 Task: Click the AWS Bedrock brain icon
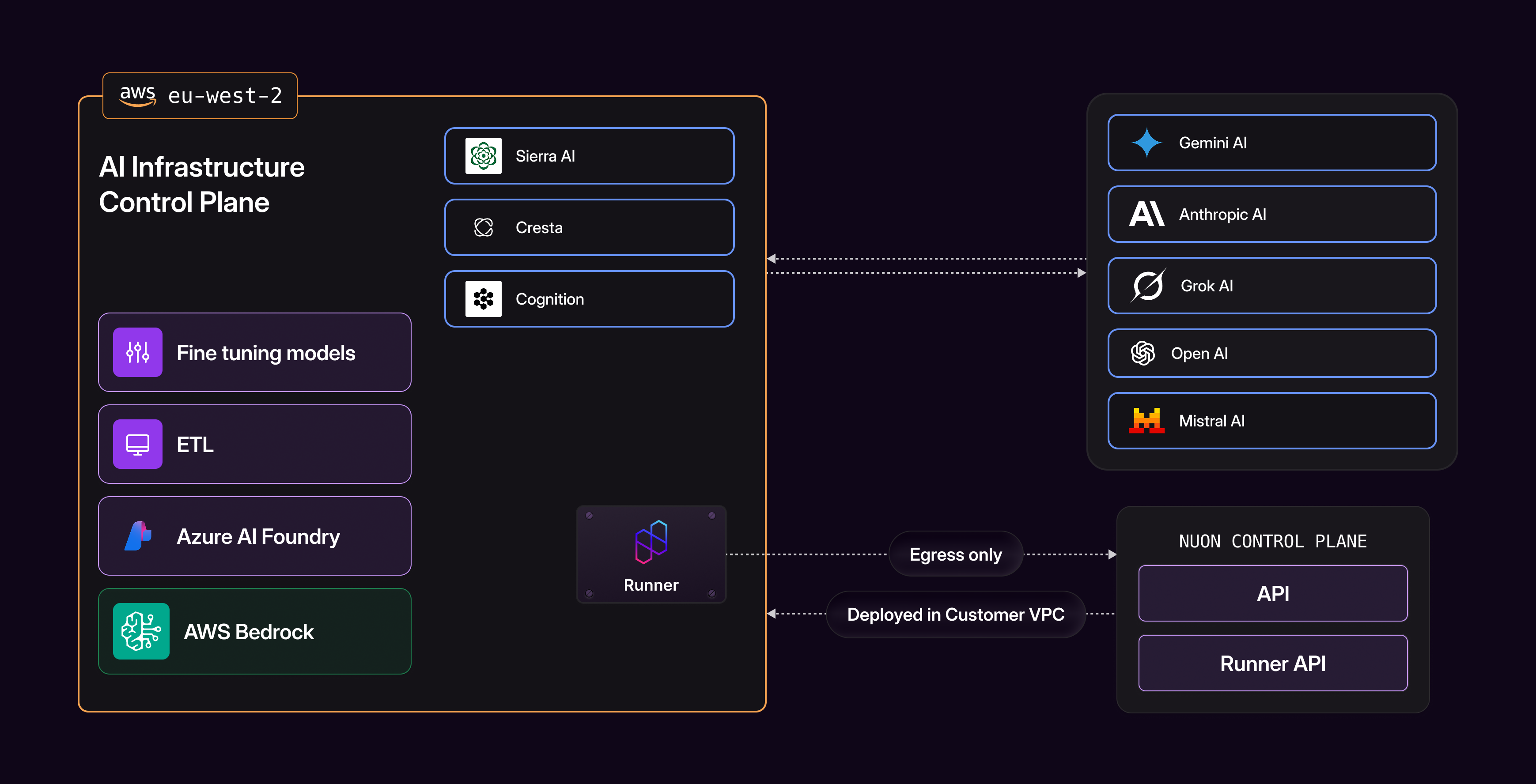tap(141, 631)
